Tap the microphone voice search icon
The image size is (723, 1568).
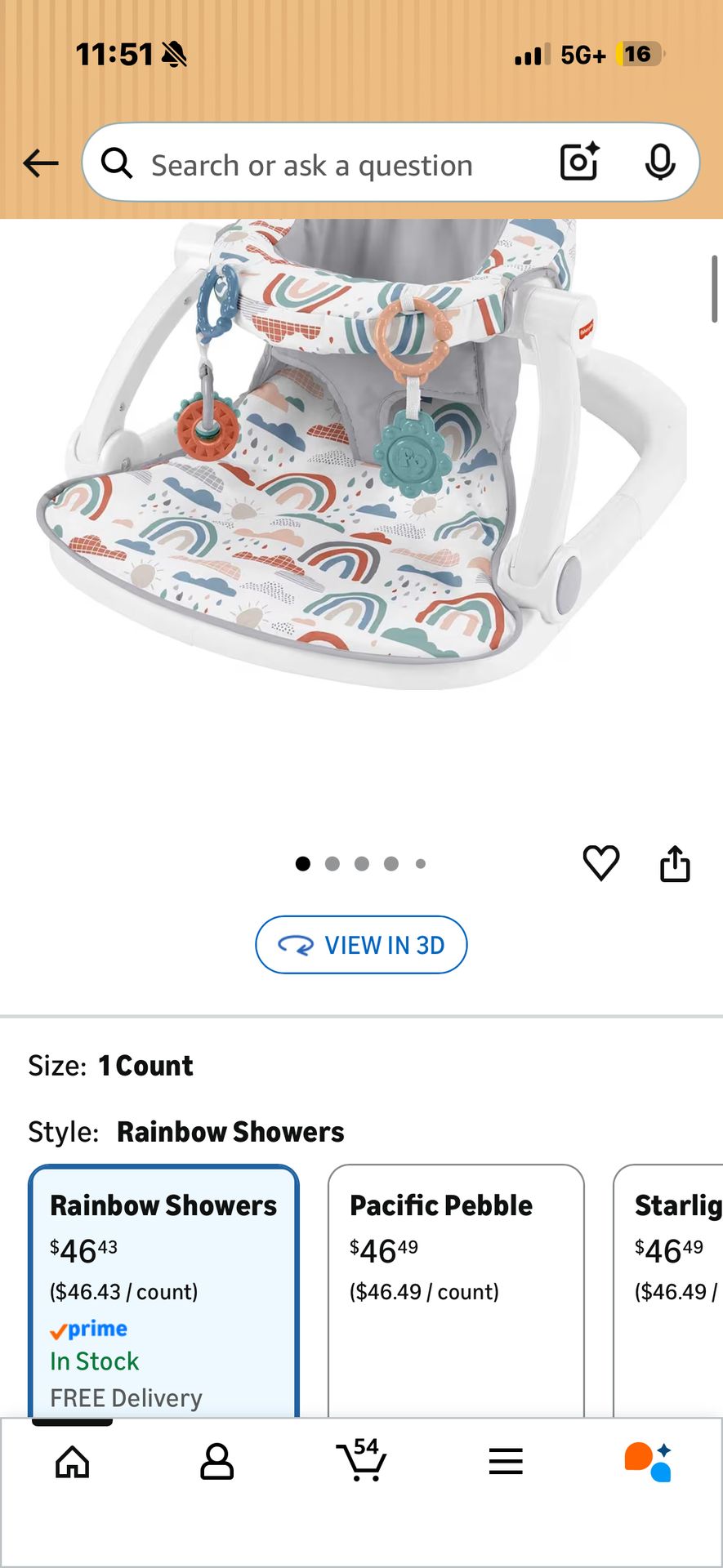click(660, 162)
